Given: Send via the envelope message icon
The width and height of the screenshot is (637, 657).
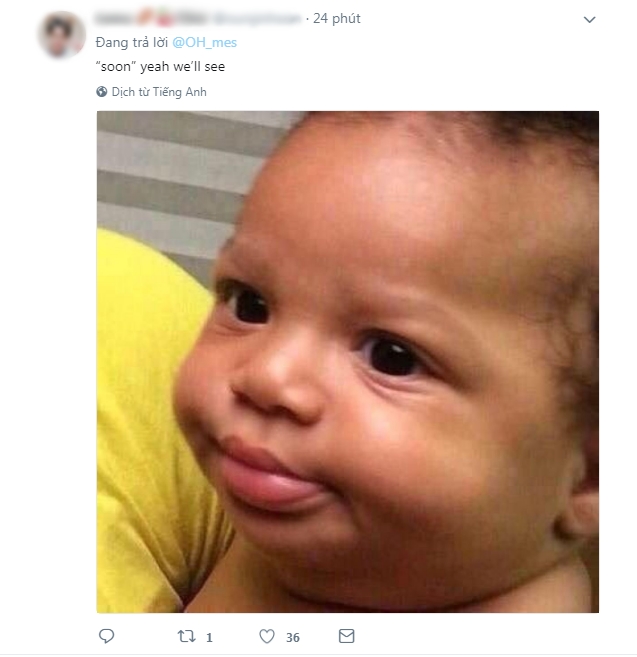Looking at the screenshot, I should (x=346, y=636).
